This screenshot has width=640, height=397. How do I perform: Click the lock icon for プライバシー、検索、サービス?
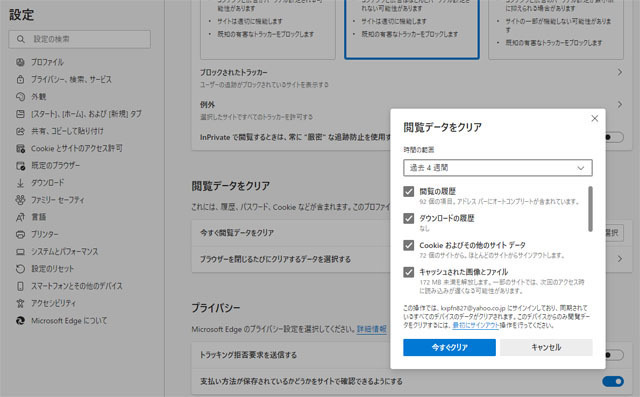(x=20, y=79)
